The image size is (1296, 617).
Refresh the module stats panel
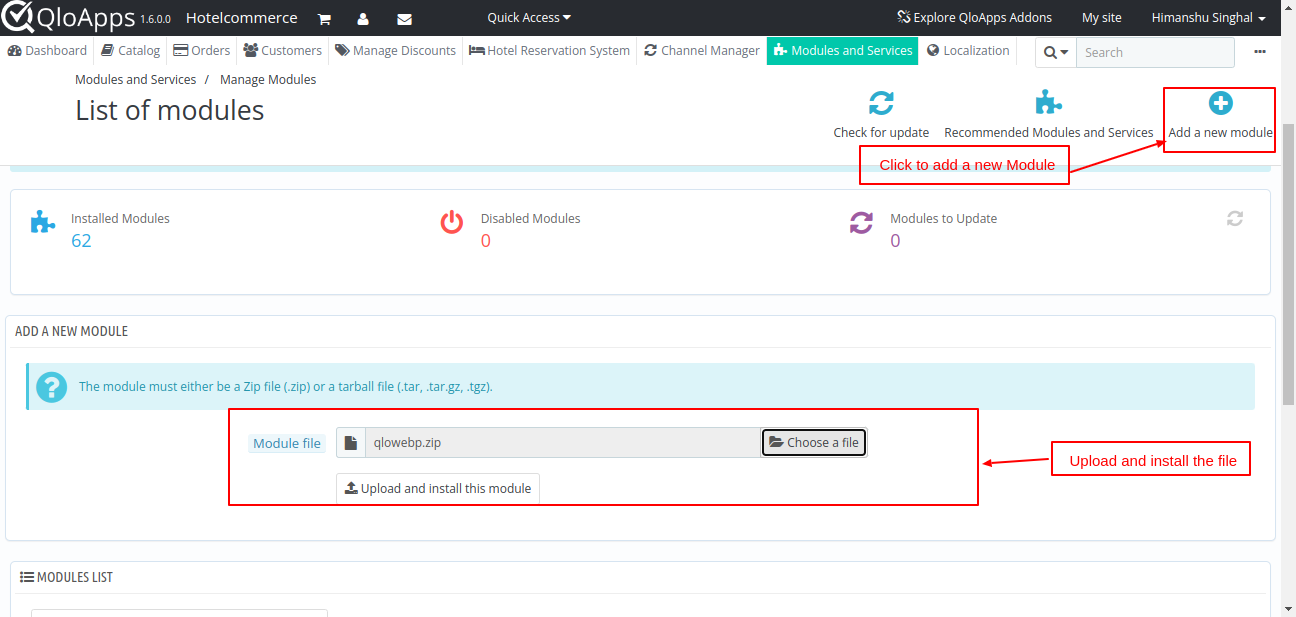click(1235, 218)
